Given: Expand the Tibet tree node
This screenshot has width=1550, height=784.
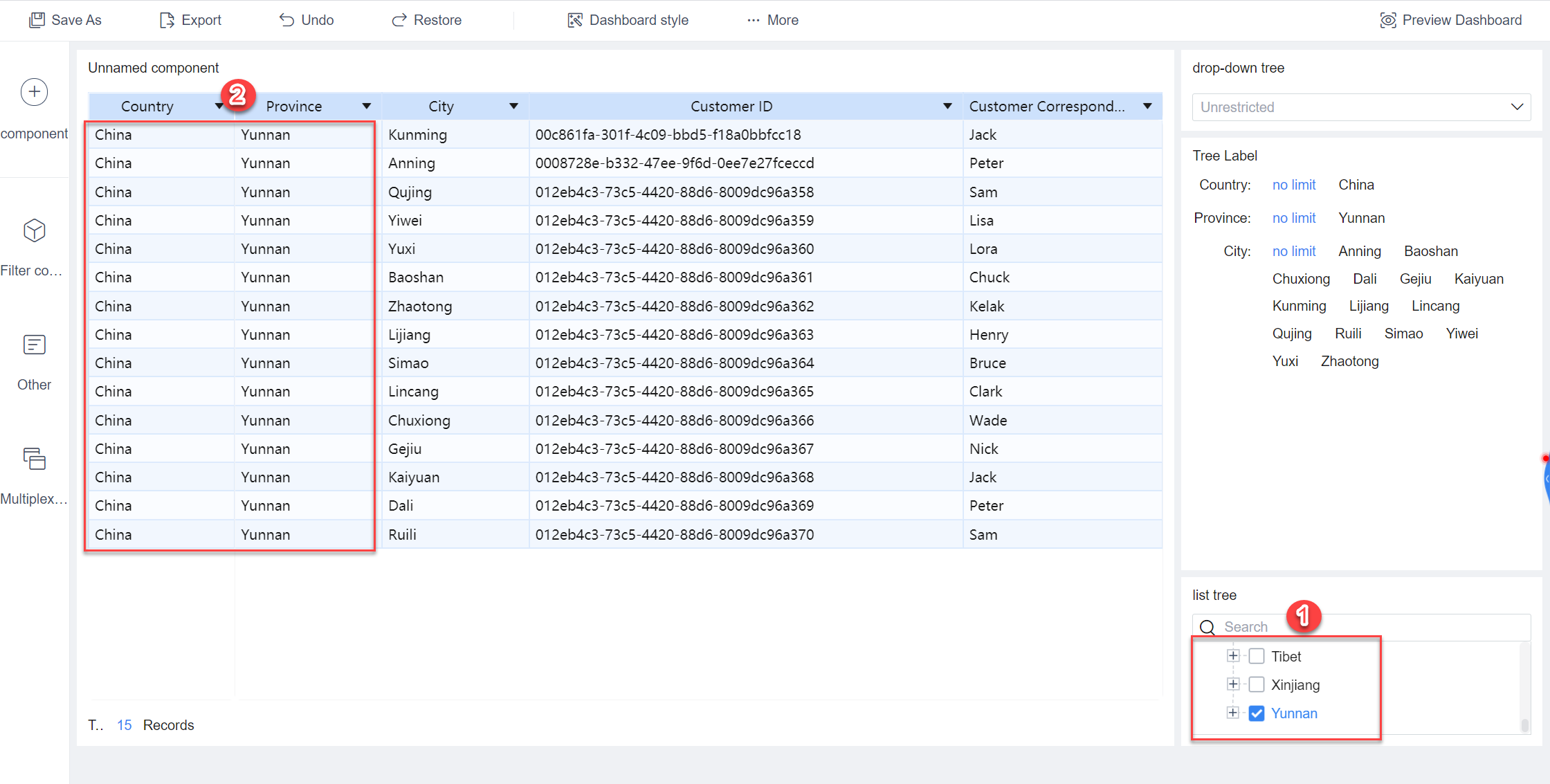Looking at the screenshot, I should coord(1233,655).
